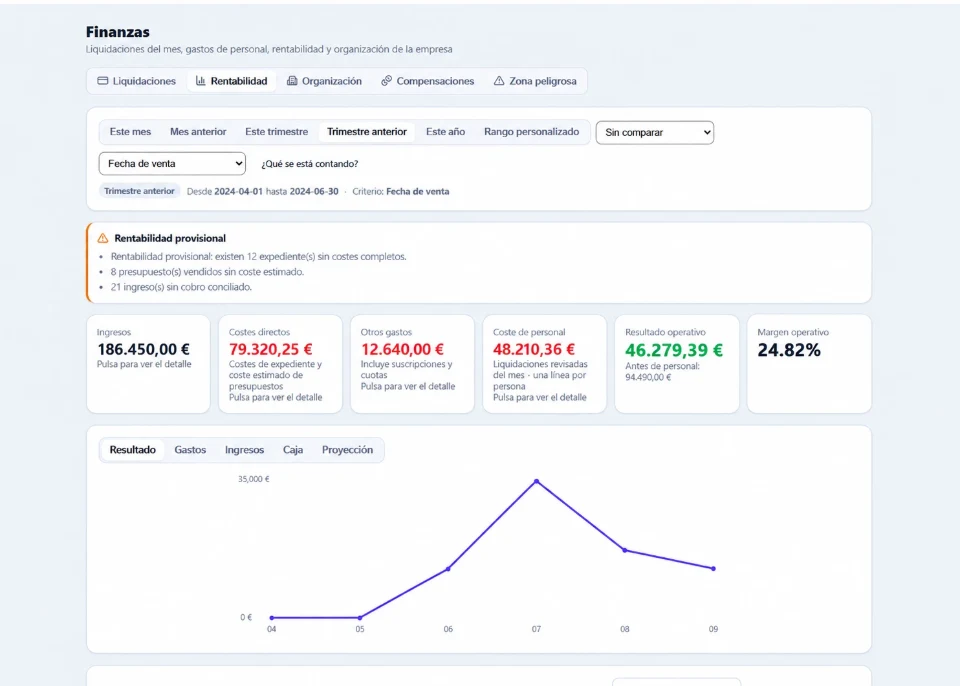Click the Zona peligrosa warning triangle icon
Viewport: 960px width, 686px height.
click(499, 81)
